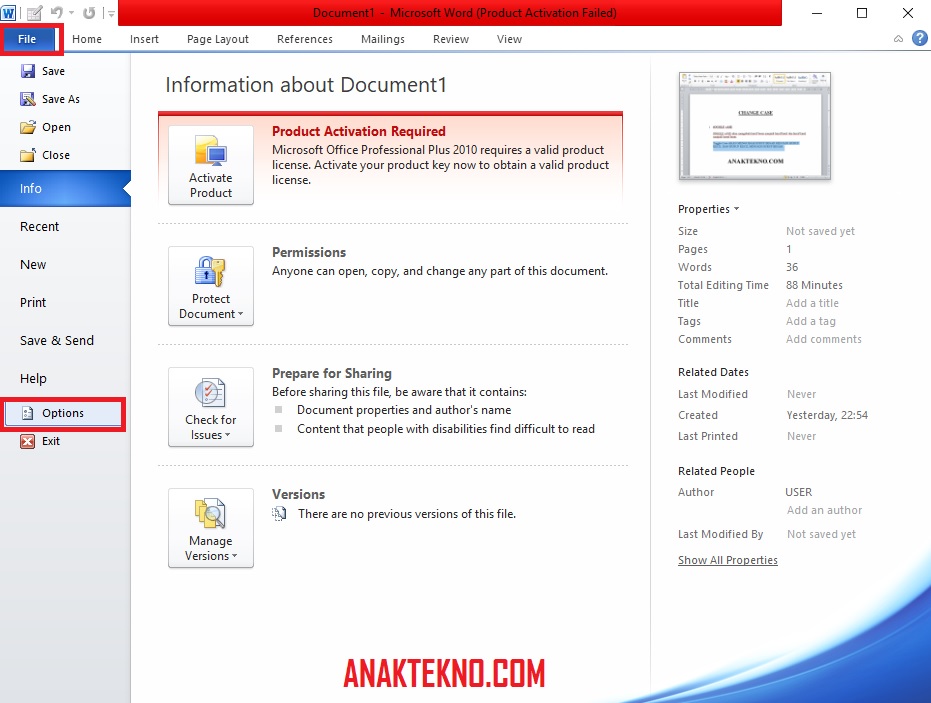
Task: Open the Manage Versions dropdown
Action: 211,528
